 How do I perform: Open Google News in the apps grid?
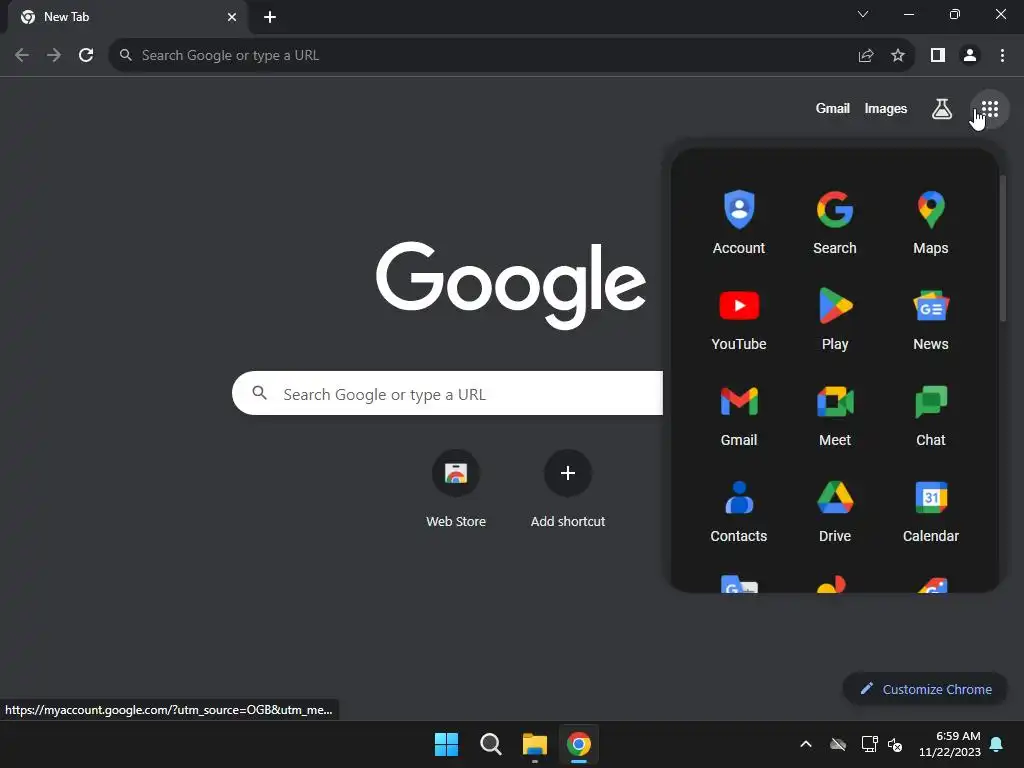coord(931,318)
